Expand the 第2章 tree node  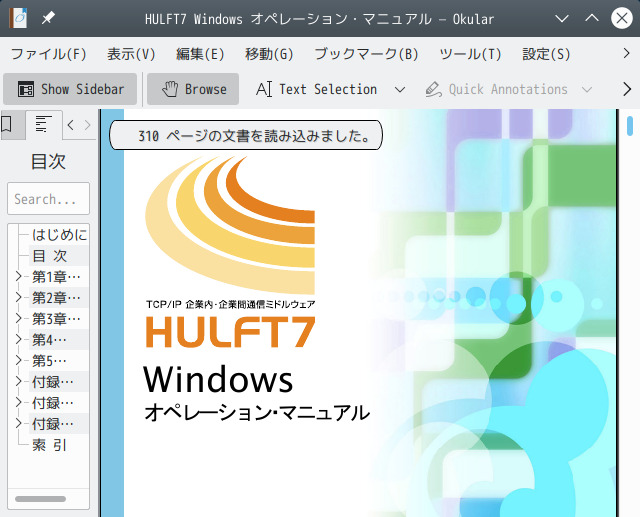18,297
